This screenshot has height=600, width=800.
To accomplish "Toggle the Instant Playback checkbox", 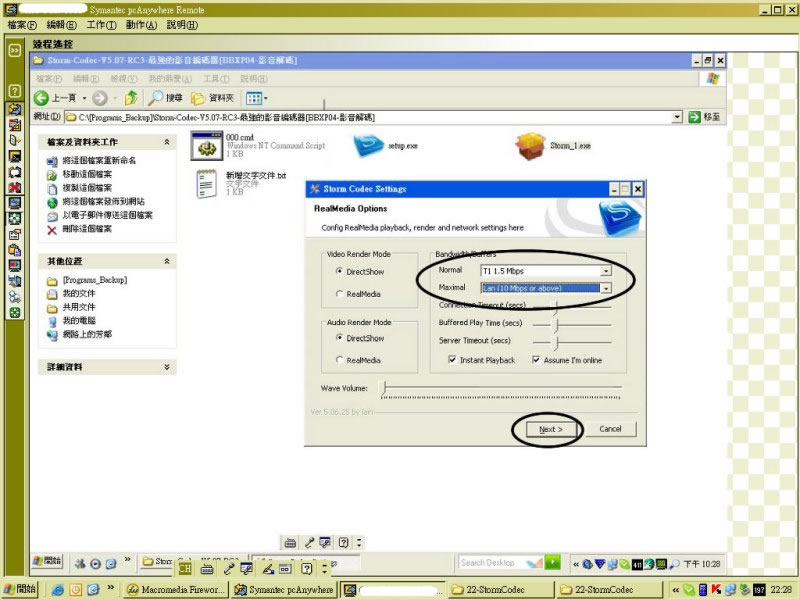I will pos(452,360).
